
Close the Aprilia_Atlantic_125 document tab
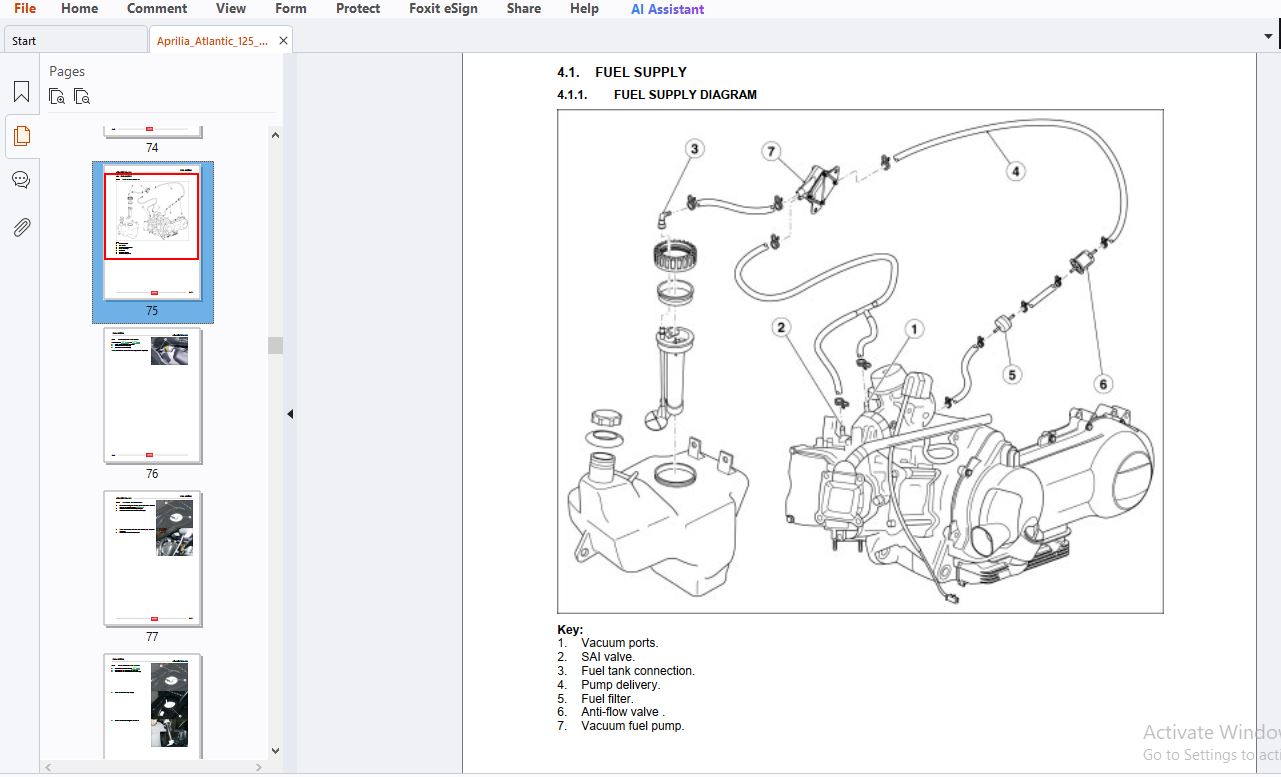coord(283,41)
